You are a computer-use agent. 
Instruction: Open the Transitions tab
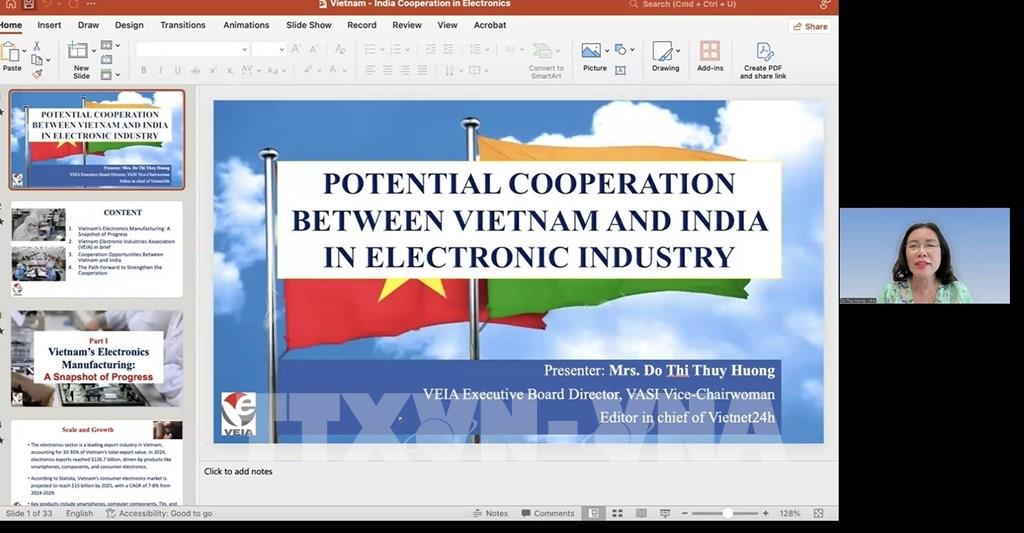(x=183, y=25)
